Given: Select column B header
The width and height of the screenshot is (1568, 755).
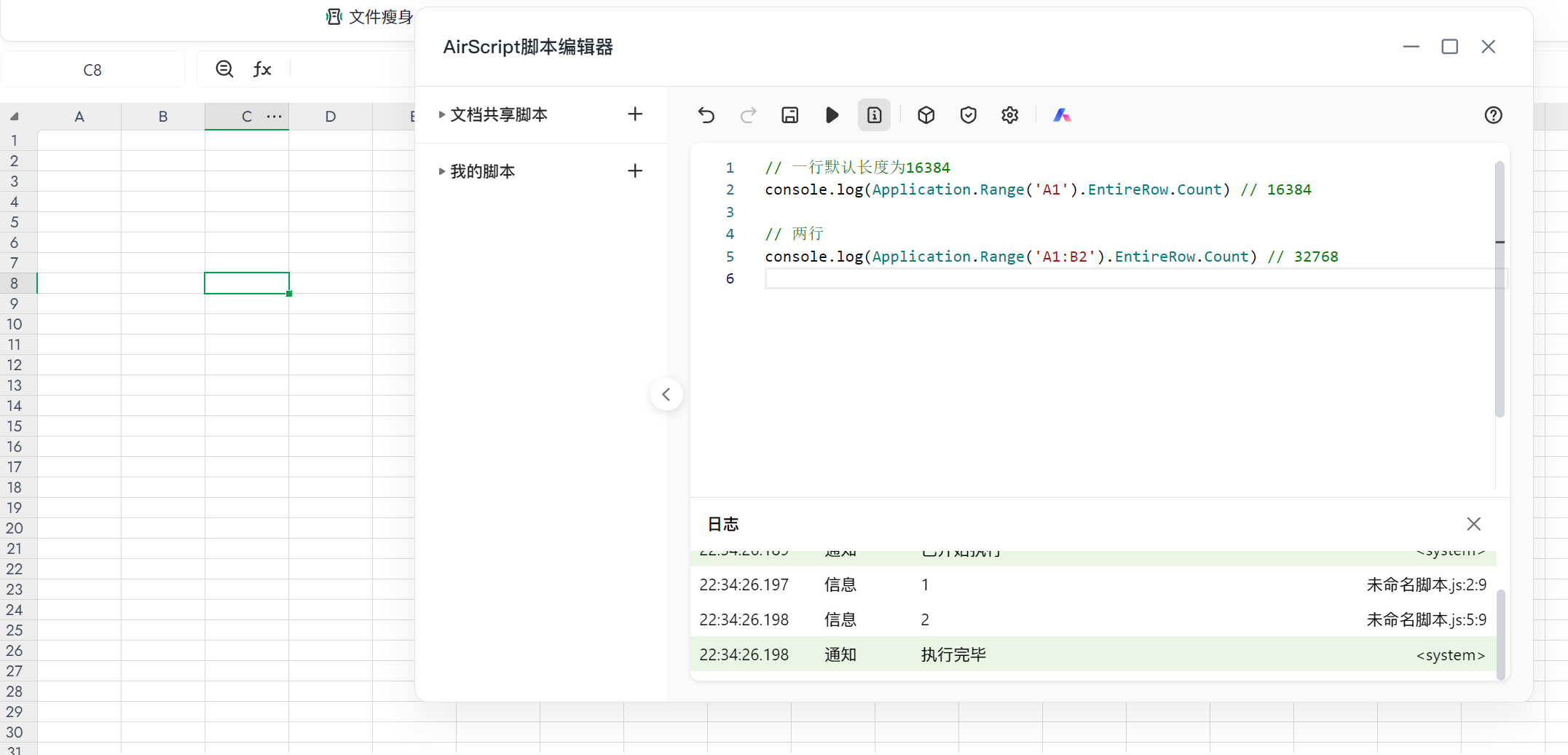Looking at the screenshot, I should point(163,117).
